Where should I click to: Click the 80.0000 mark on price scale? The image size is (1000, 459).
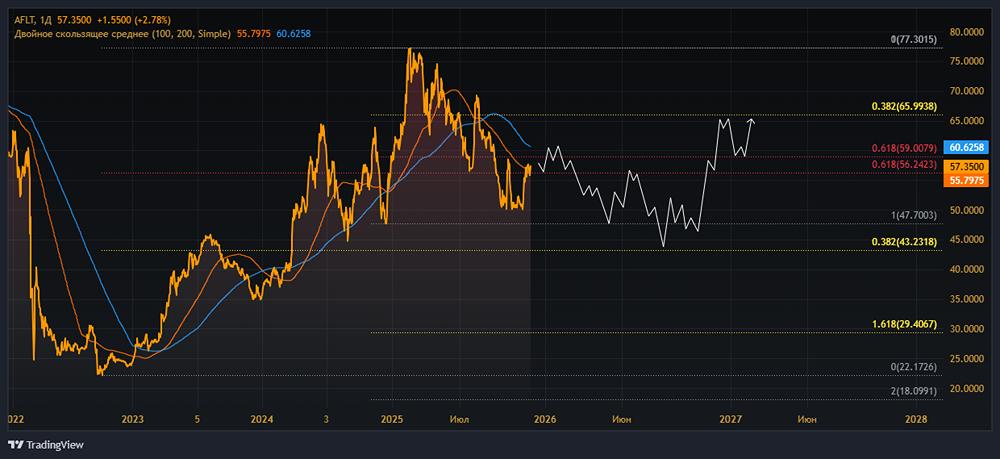968,31
